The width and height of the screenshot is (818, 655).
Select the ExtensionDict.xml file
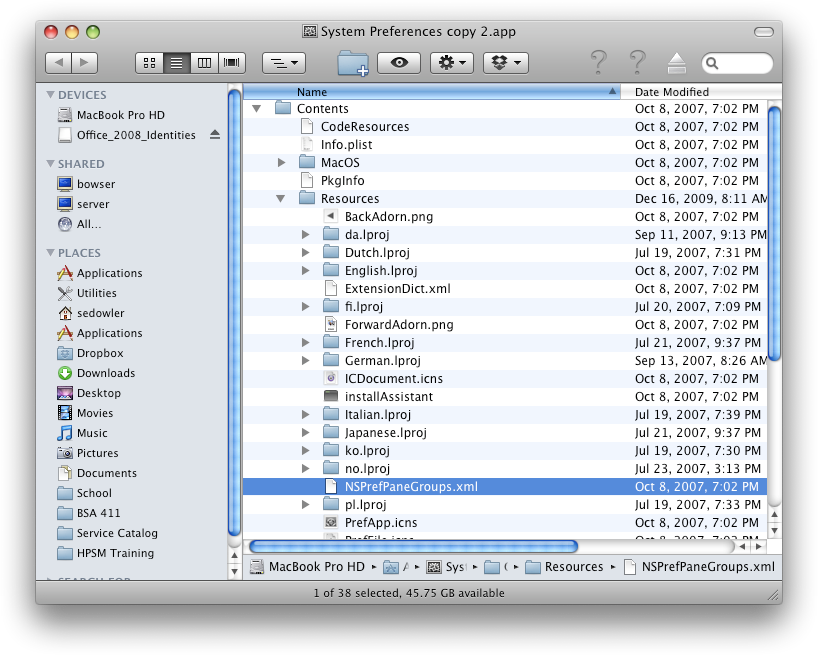(x=505, y=288)
